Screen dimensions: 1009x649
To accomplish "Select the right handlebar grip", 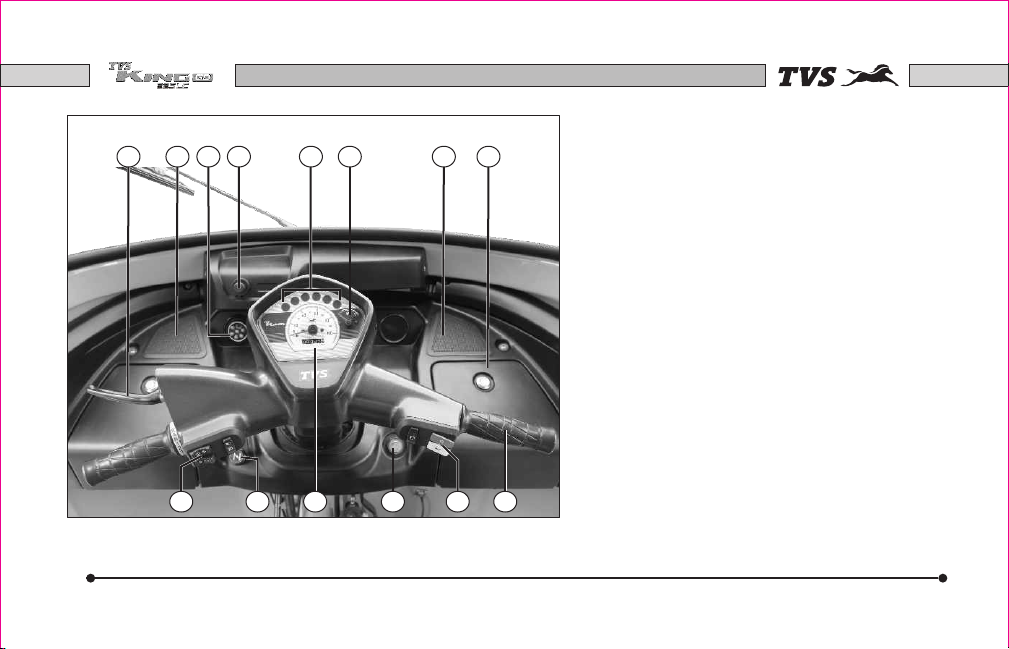I will pos(510,430).
